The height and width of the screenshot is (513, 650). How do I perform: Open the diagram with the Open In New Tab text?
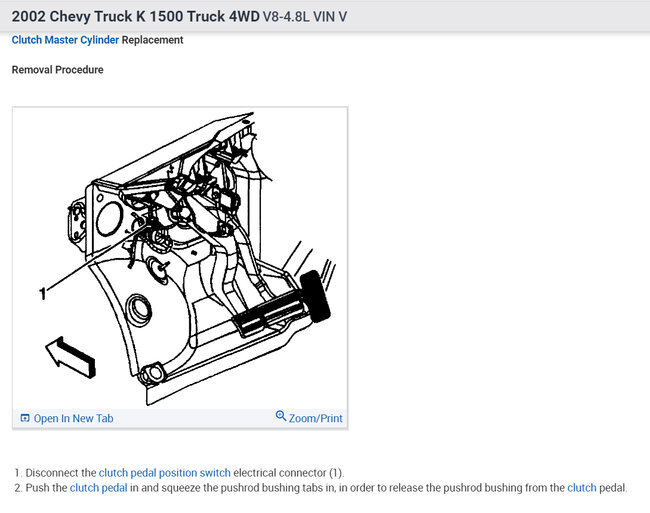click(73, 419)
